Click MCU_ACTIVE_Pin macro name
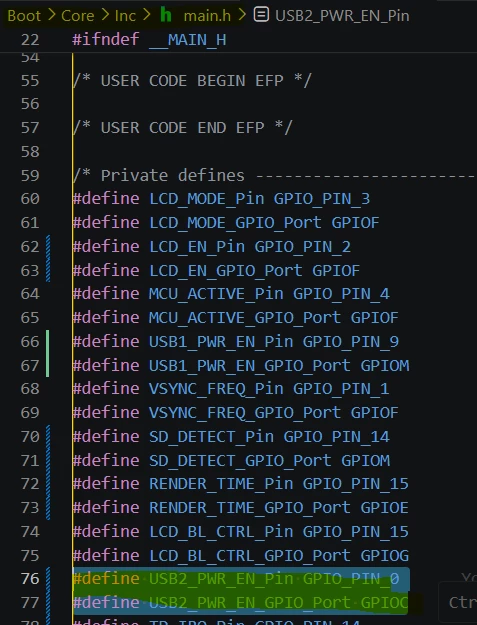This screenshot has height=625, width=477. click(216, 294)
